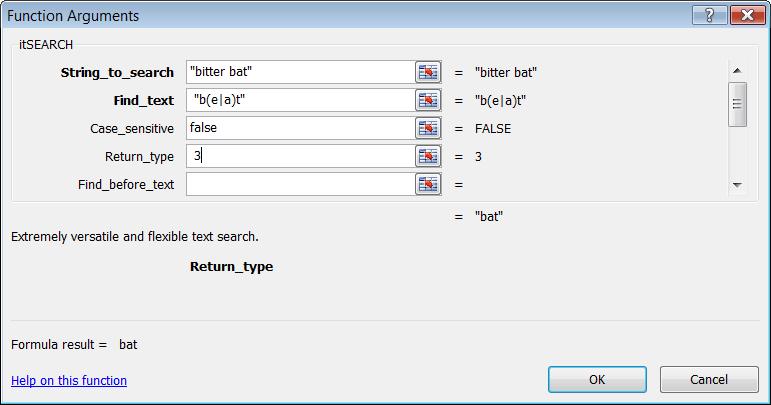The width and height of the screenshot is (771, 405).
Task: Open the Case_sensitive range picker icon
Action: click(428, 128)
